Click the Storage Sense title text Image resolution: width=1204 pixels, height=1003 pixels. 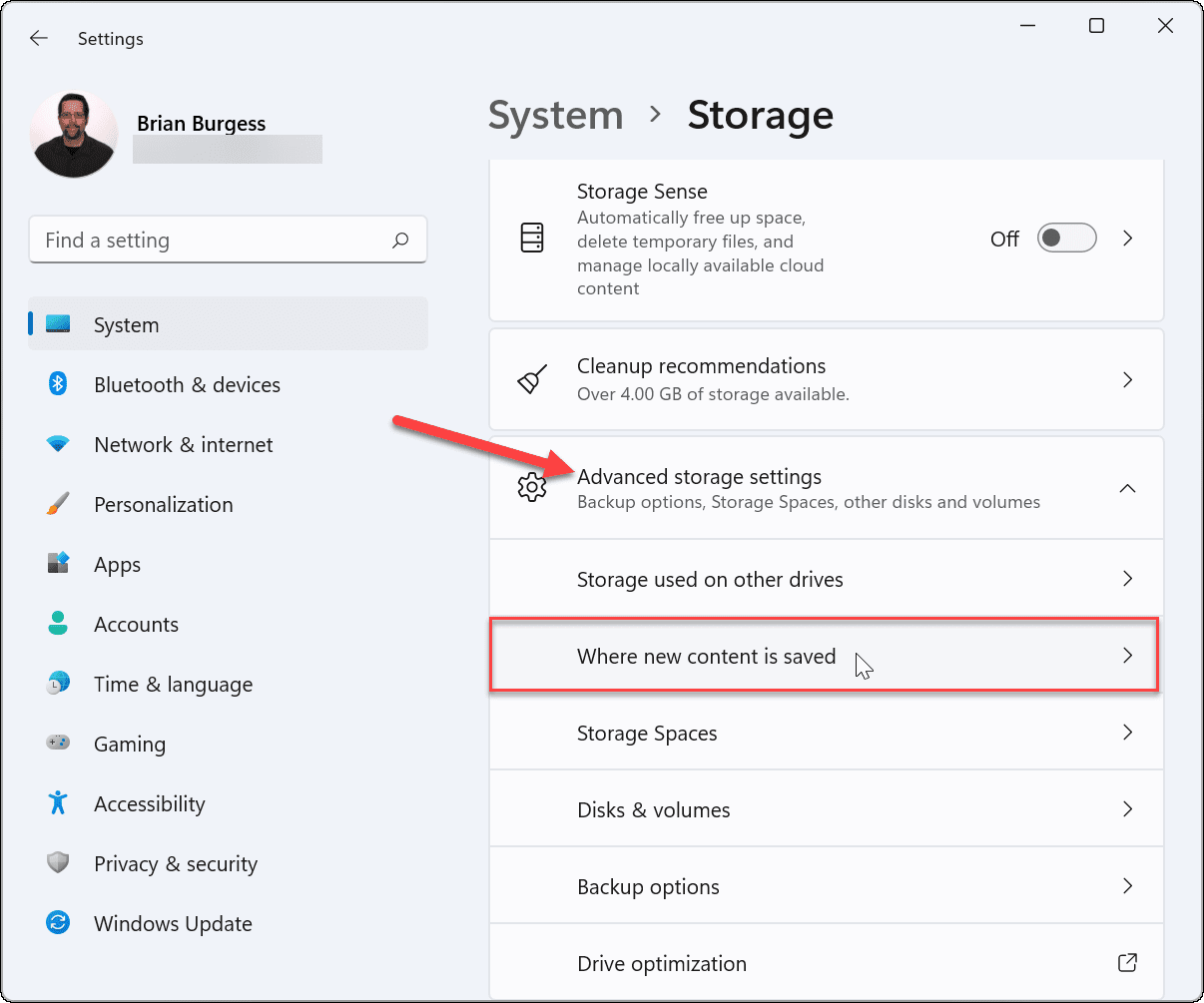(x=642, y=192)
